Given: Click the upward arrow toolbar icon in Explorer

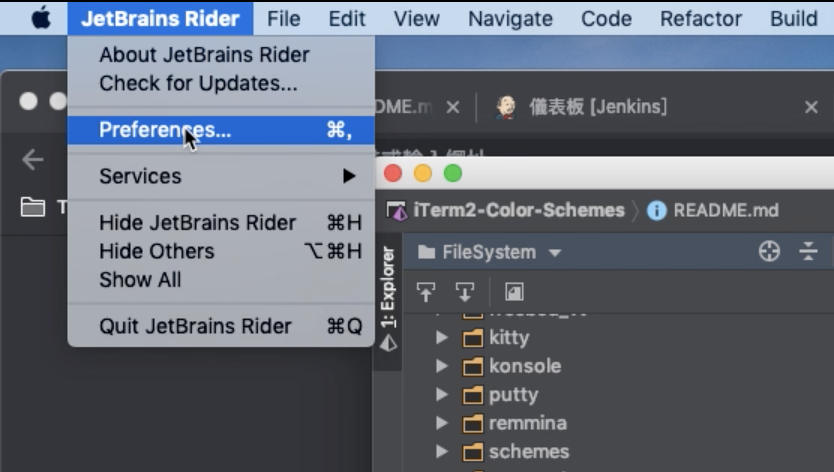Looking at the screenshot, I should (x=426, y=292).
